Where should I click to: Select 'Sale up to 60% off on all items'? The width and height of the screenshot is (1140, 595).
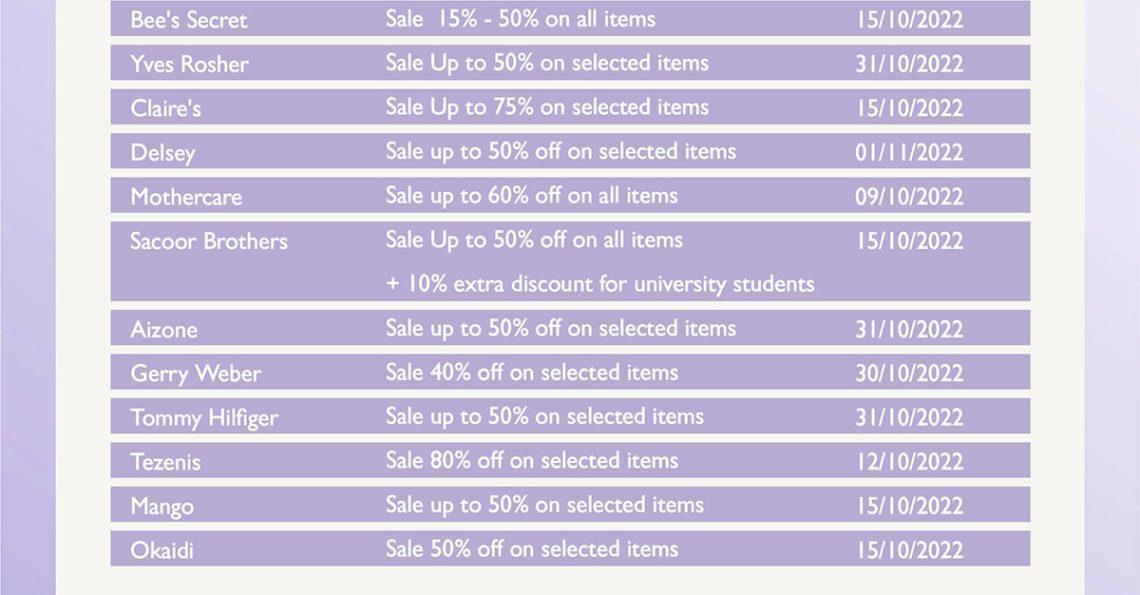pyautogui.click(x=531, y=196)
